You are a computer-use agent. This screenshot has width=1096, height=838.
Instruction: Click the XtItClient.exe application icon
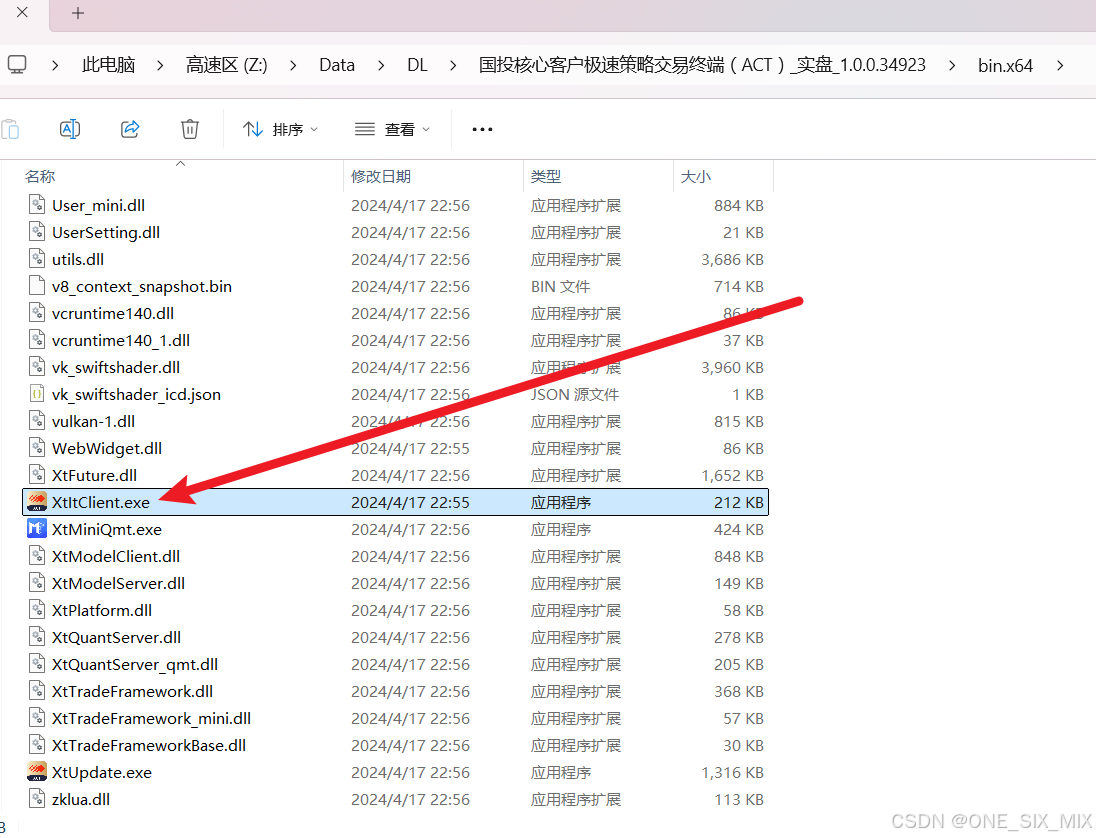[36, 502]
